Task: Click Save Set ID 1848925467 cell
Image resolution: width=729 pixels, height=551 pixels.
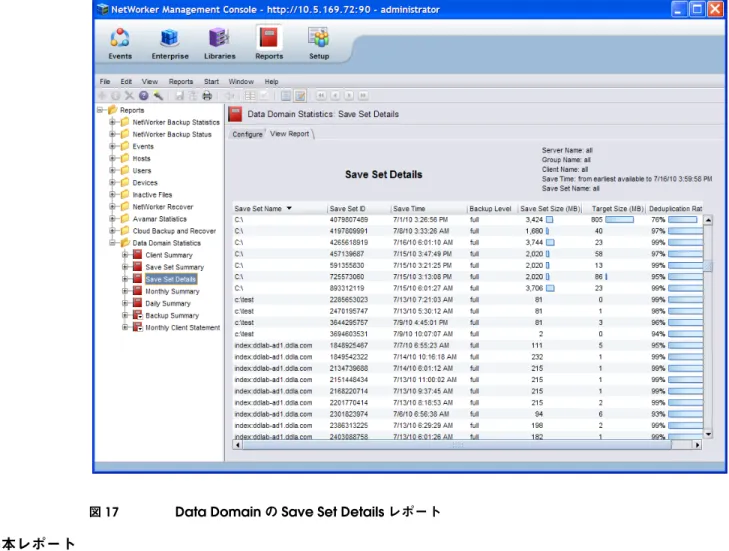Action: 349,345
